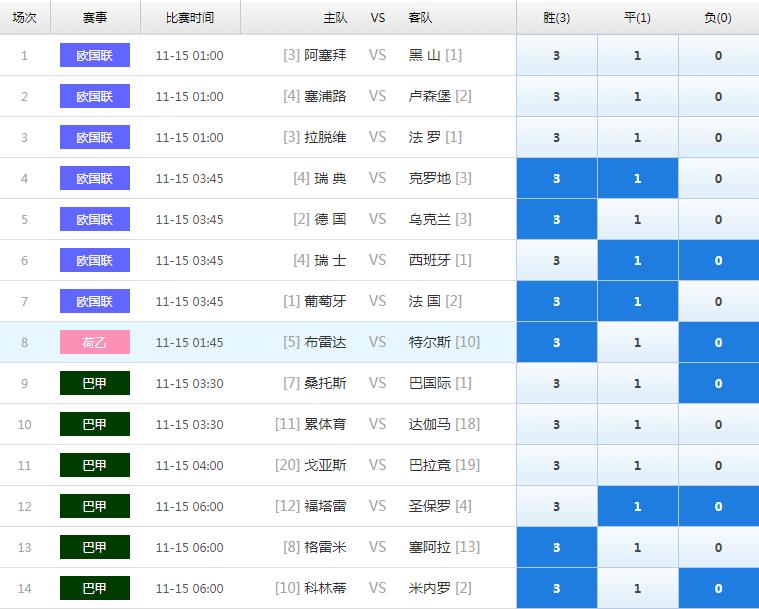This screenshot has width=759, height=609.
Task: Open away team 克罗地
Action: point(430,178)
